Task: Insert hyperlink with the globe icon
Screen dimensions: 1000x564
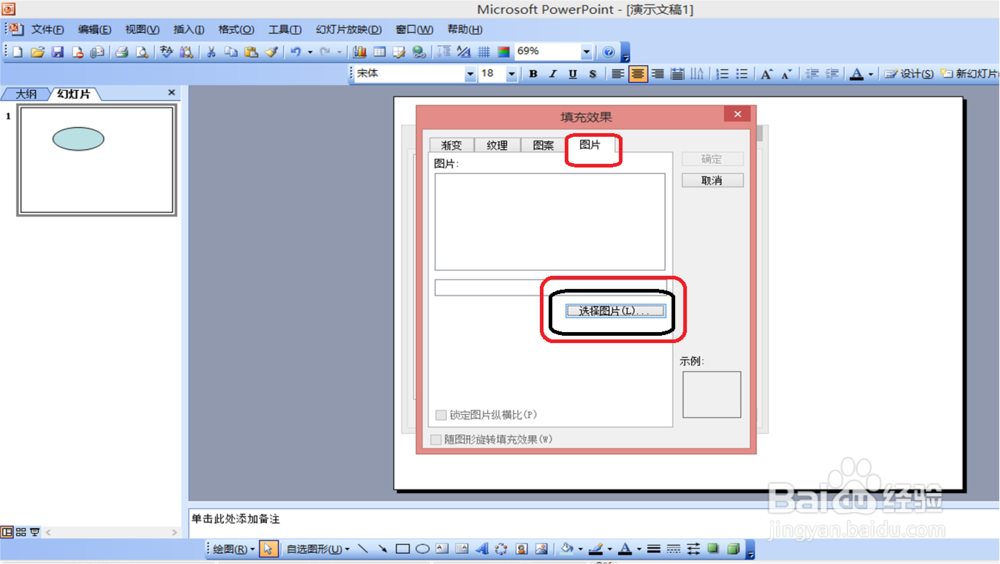Action: tap(419, 52)
